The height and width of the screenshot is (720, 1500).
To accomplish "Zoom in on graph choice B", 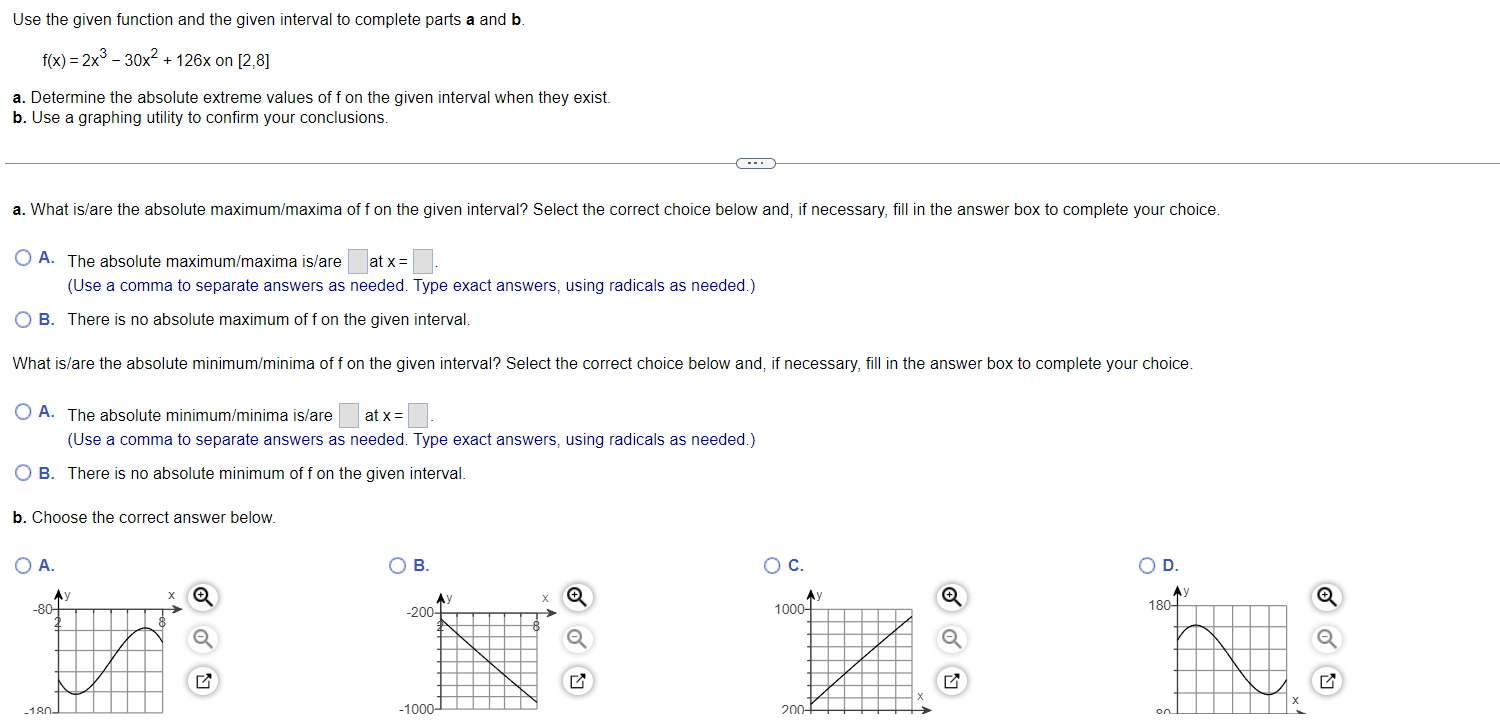I will tap(576, 596).
